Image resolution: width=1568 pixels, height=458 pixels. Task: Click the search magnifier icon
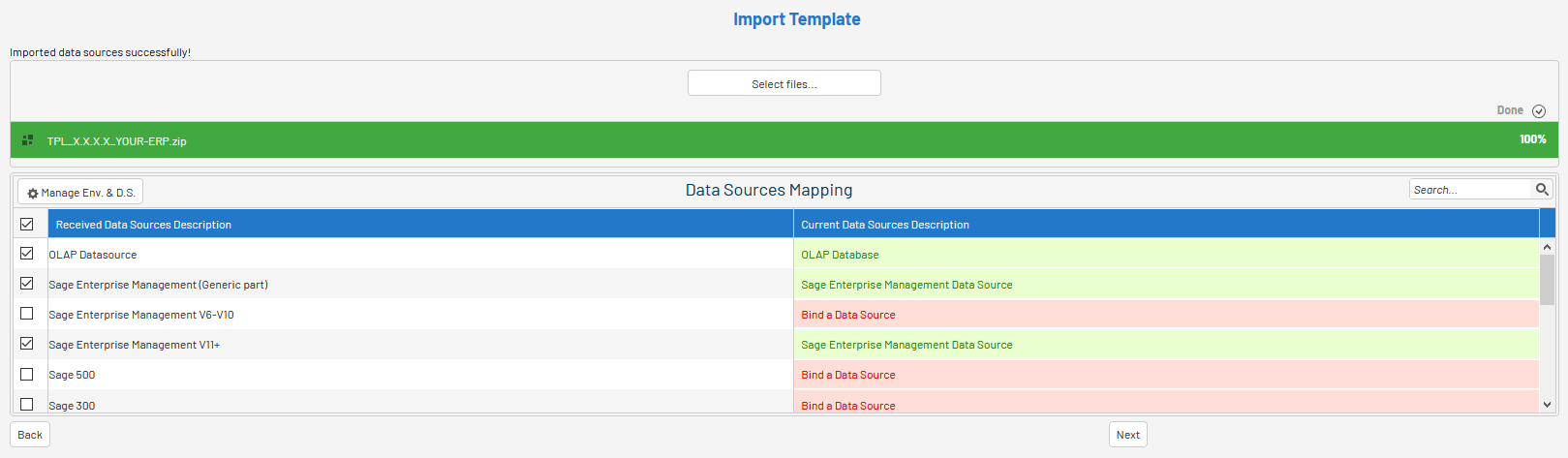point(1542,190)
